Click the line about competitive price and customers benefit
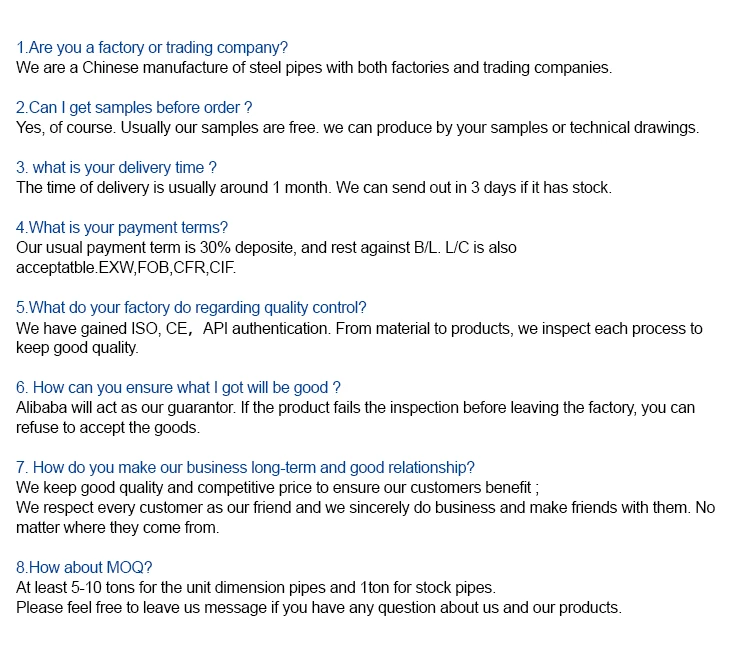 (x=277, y=488)
